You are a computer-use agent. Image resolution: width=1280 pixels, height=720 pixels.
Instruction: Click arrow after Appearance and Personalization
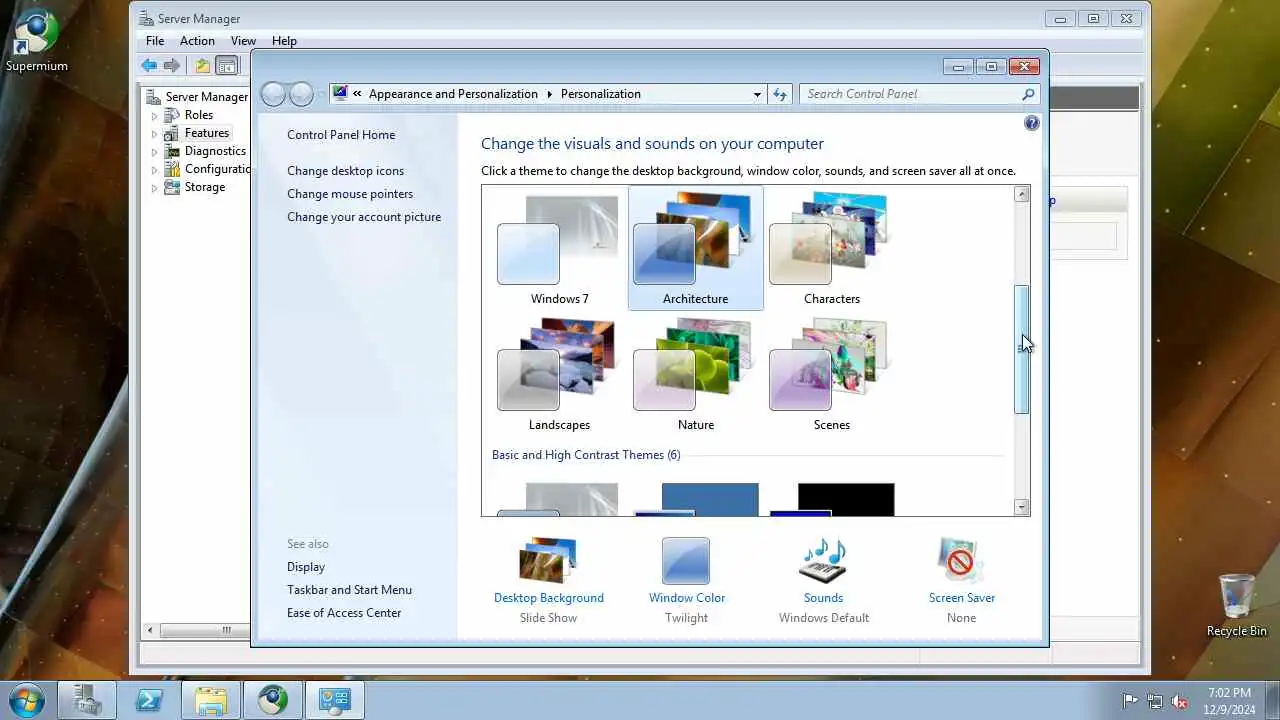coord(549,94)
